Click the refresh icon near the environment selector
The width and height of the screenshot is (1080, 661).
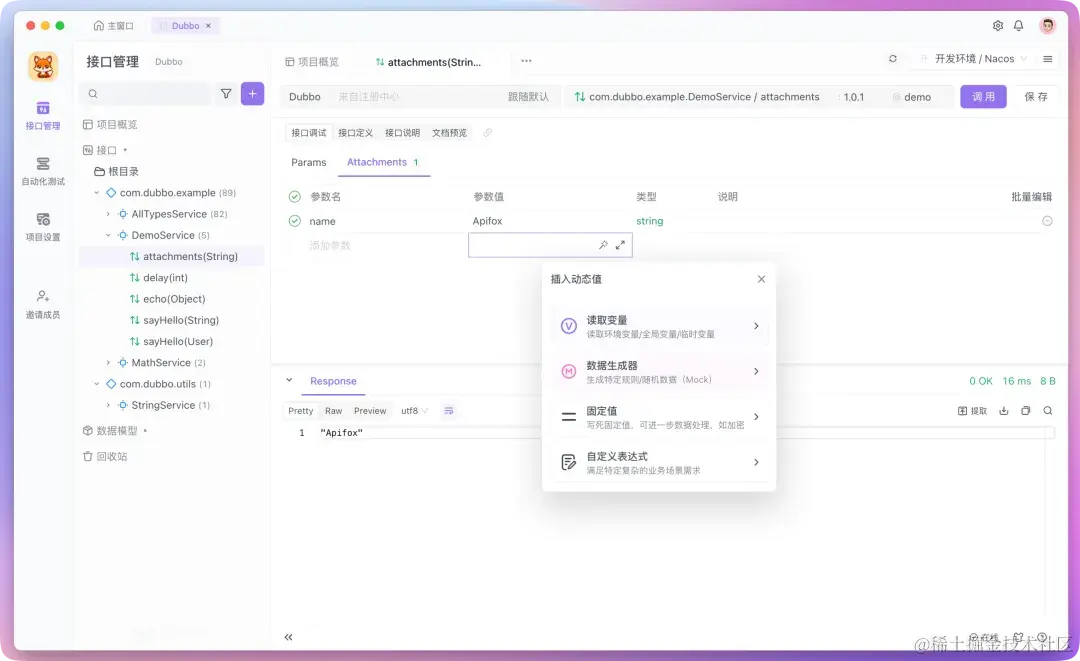point(893,58)
